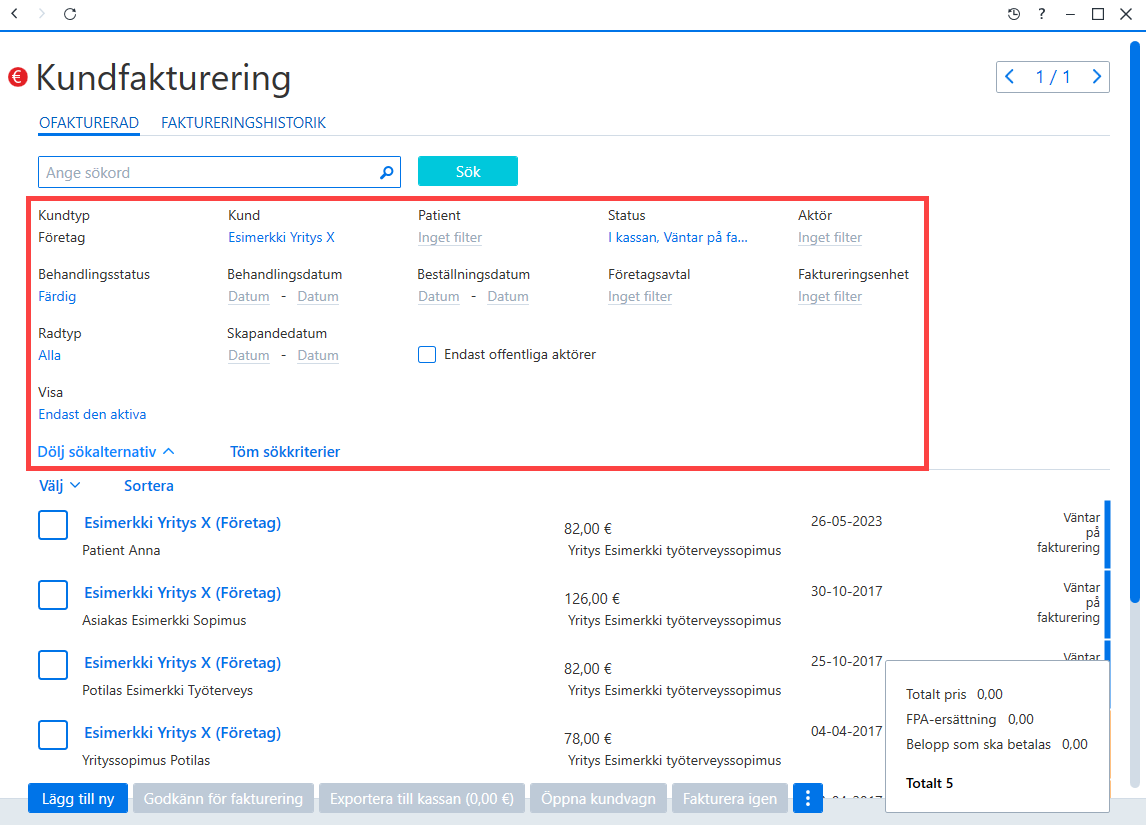Click the reload page icon
Image resolution: width=1146 pixels, height=825 pixels.
click(70, 14)
